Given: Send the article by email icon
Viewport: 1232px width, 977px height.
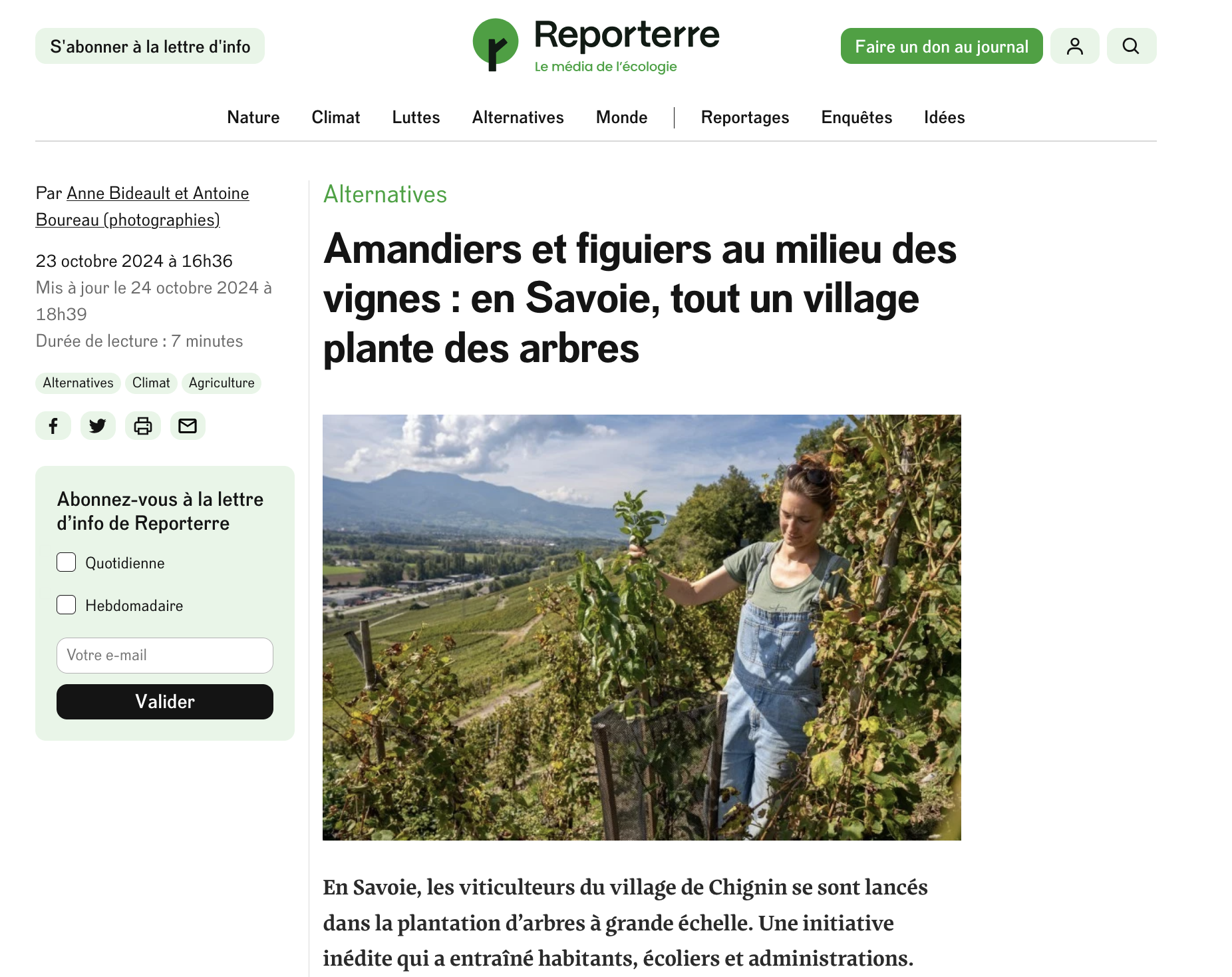Looking at the screenshot, I should click(x=188, y=426).
